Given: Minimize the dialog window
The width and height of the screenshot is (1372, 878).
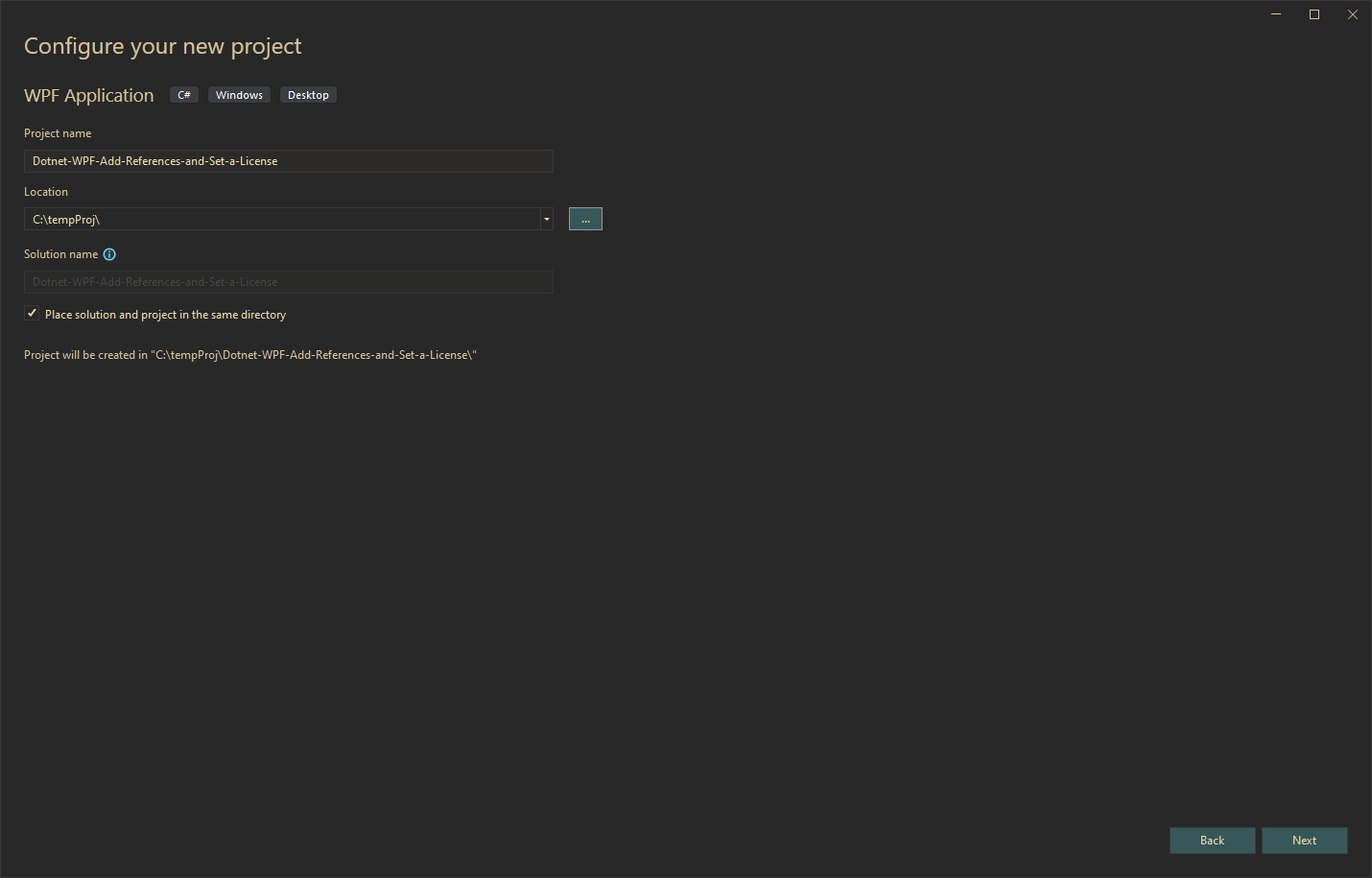Looking at the screenshot, I should click(x=1276, y=14).
